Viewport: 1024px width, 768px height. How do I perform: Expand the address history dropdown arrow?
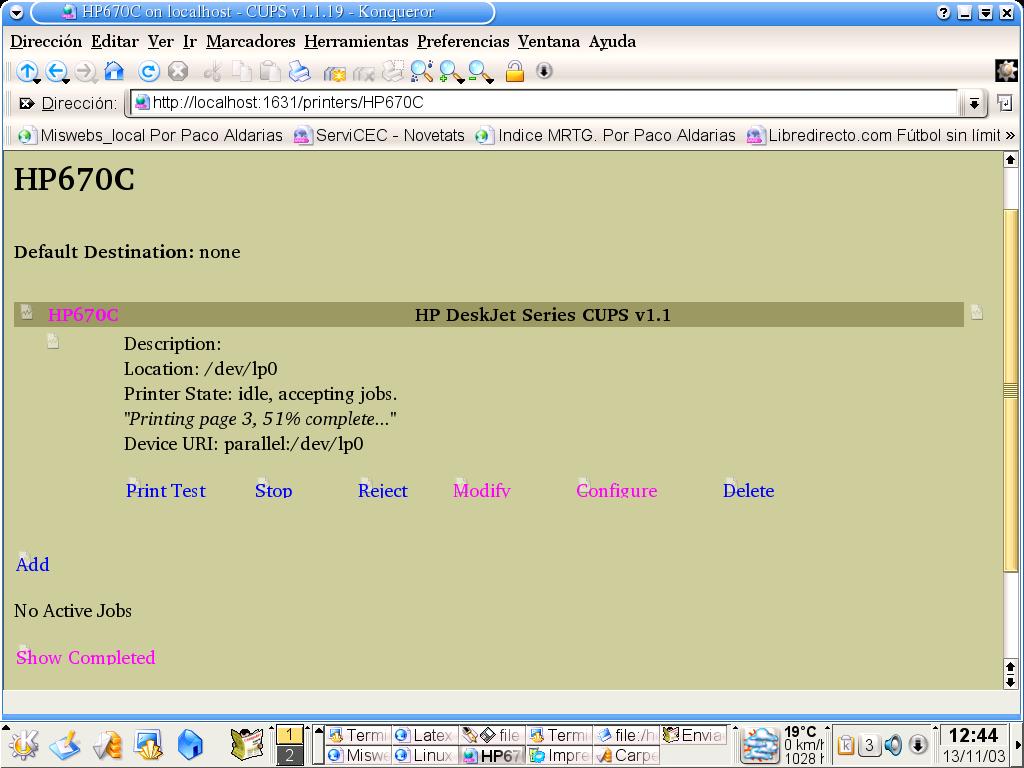[974, 103]
